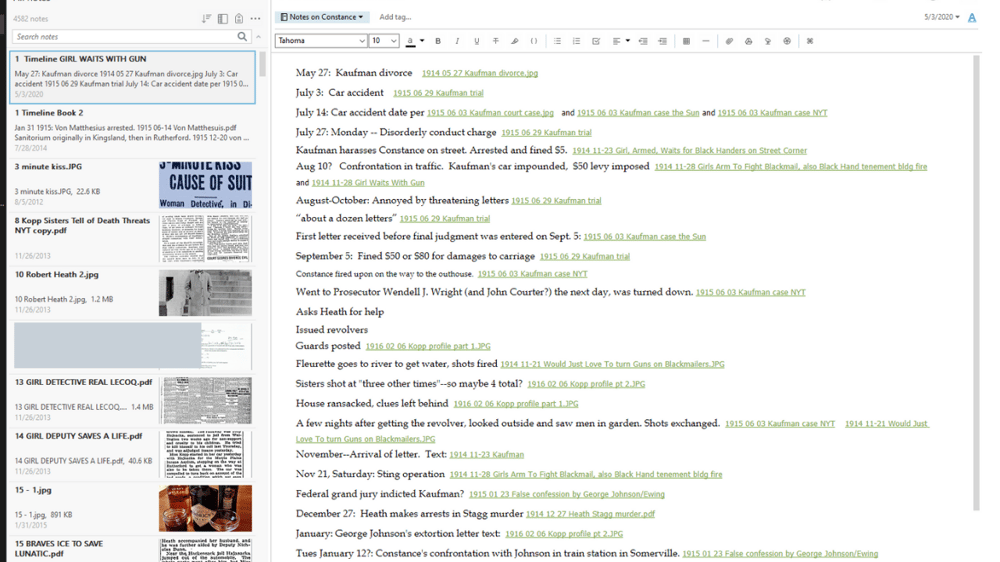Screen dimensions: 1000x562
Task: Click the blue A icon at top right
Action: click(972, 18)
